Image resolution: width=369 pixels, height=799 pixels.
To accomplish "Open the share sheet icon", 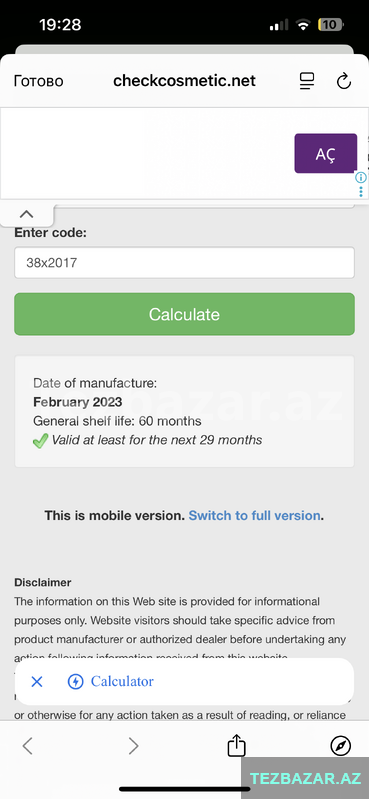I will tap(236, 746).
